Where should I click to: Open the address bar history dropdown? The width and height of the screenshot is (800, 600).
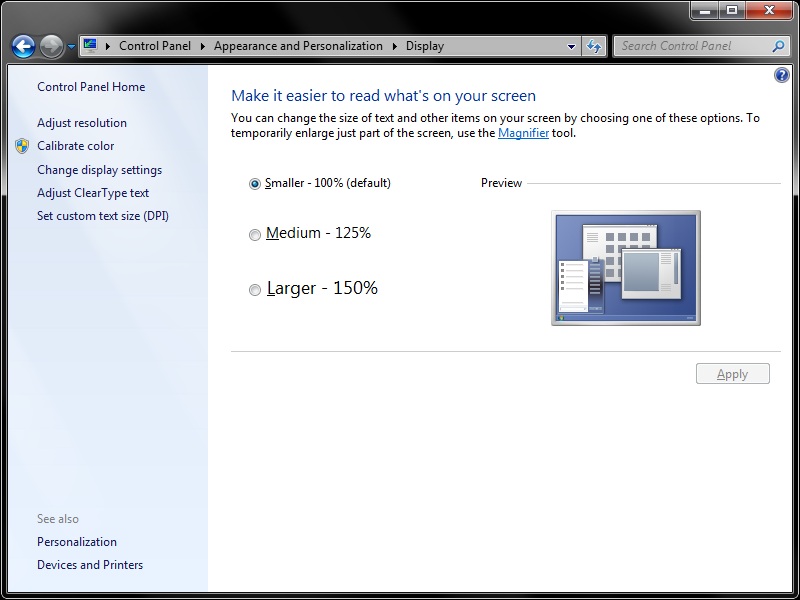(571, 46)
